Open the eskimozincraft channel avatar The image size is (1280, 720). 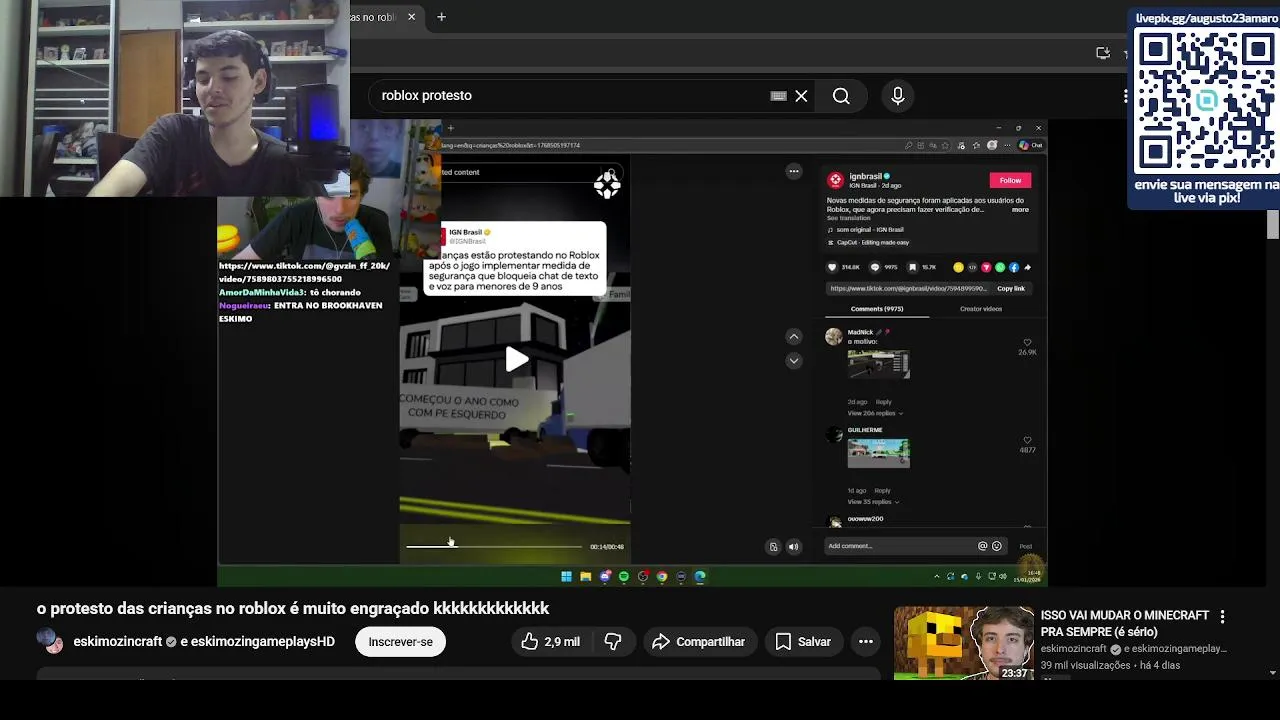[51, 641]
